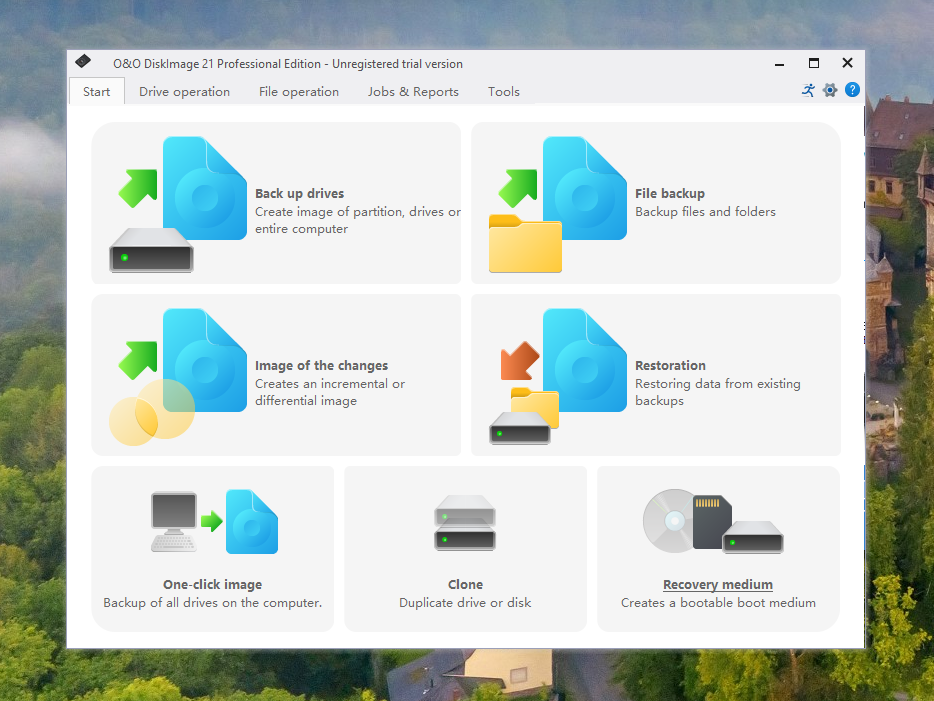934x701 pixels.
Task: Open the Recovery medium link
Action: click(717, 585)
